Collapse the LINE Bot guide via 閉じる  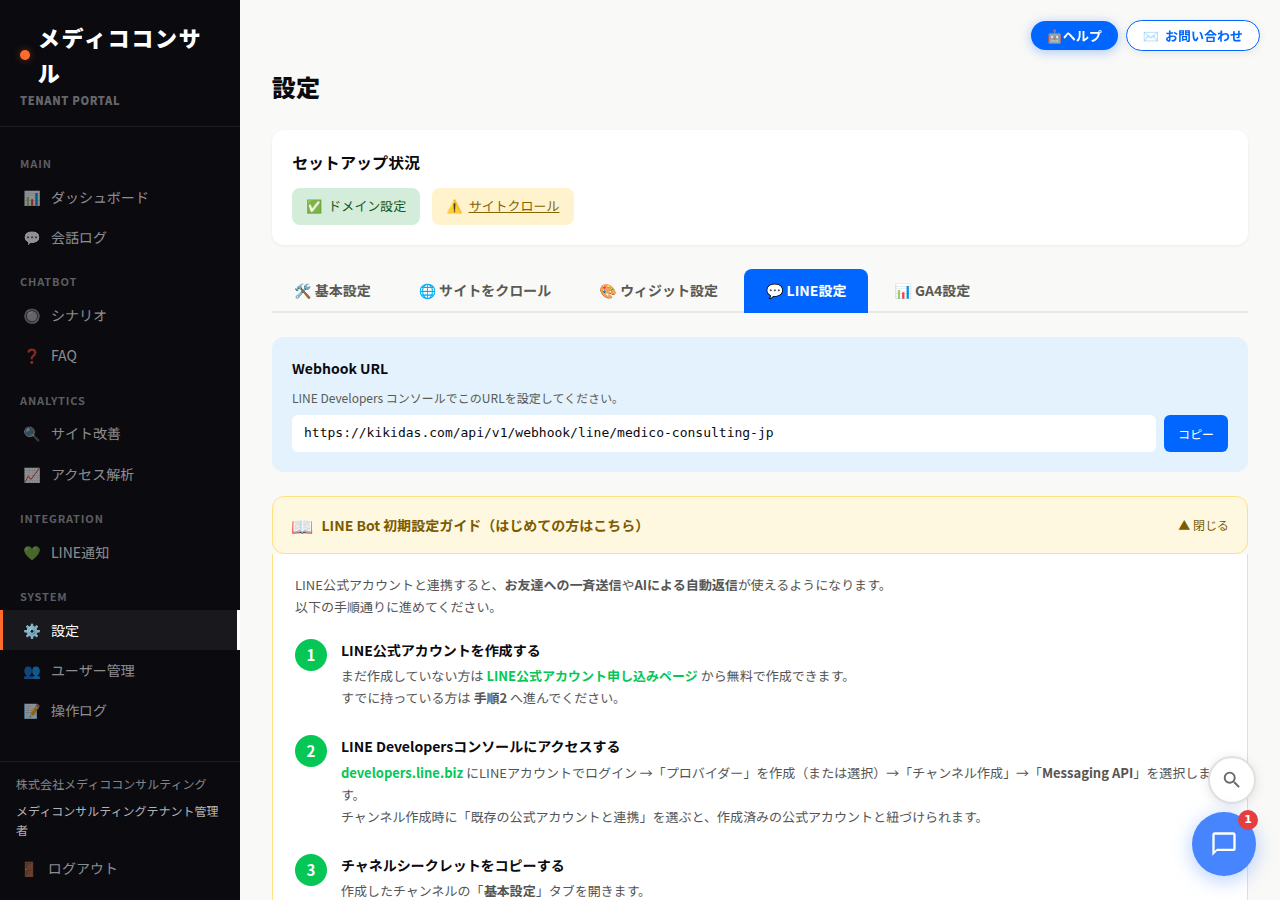point(1203,523)
